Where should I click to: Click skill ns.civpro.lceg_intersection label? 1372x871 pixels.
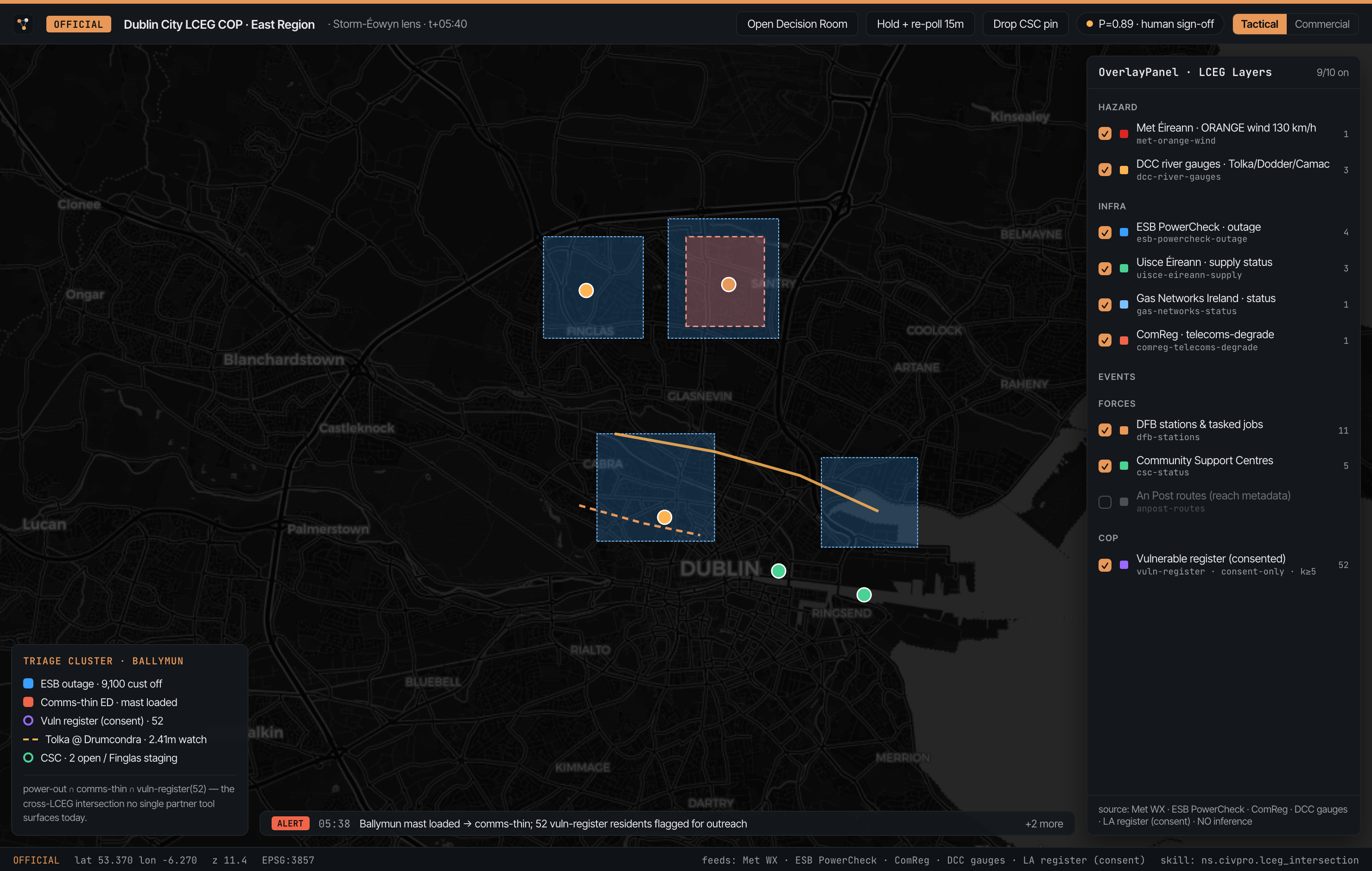1259,860
